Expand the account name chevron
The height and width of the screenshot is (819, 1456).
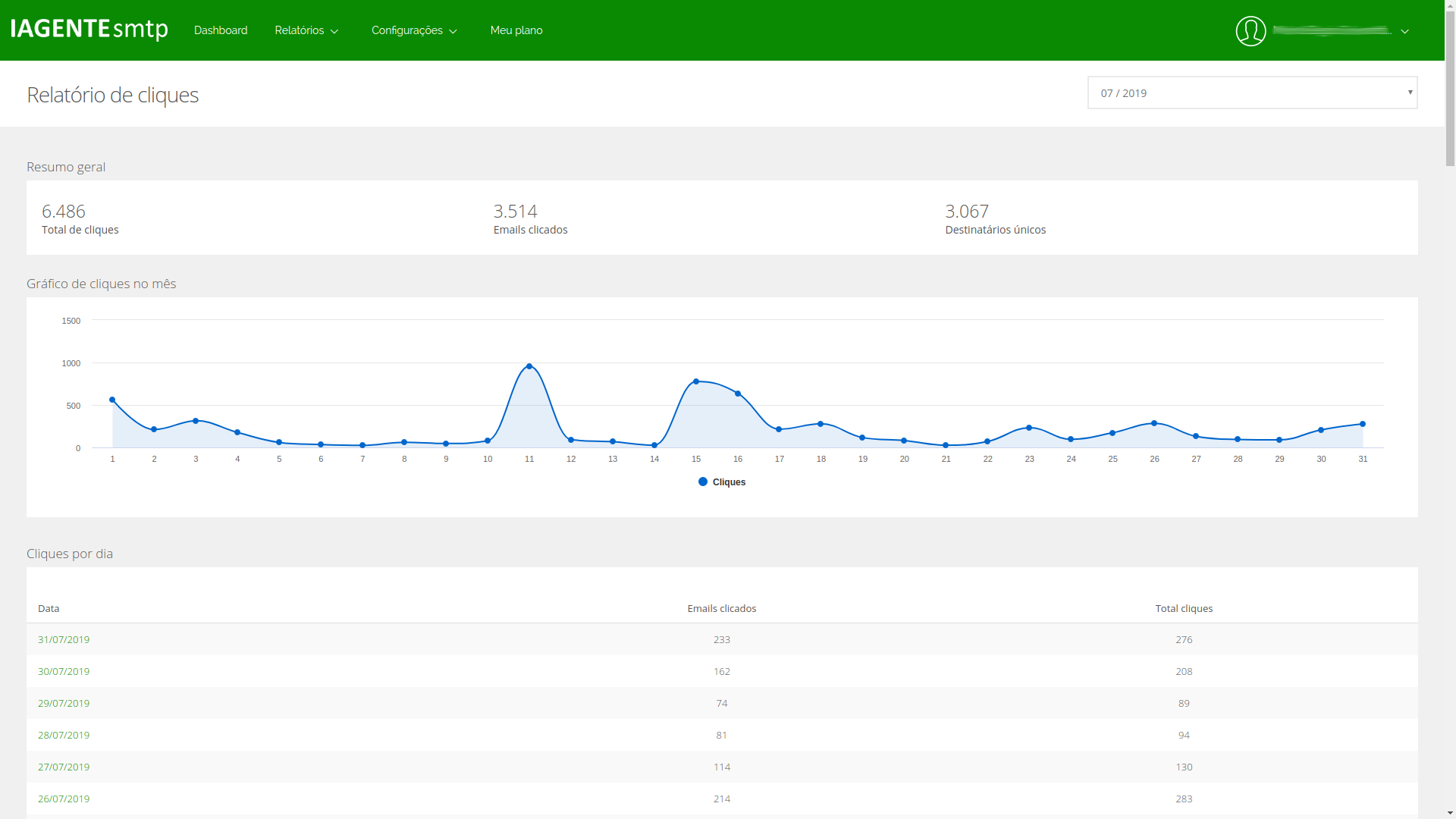tap(1404, 32)
